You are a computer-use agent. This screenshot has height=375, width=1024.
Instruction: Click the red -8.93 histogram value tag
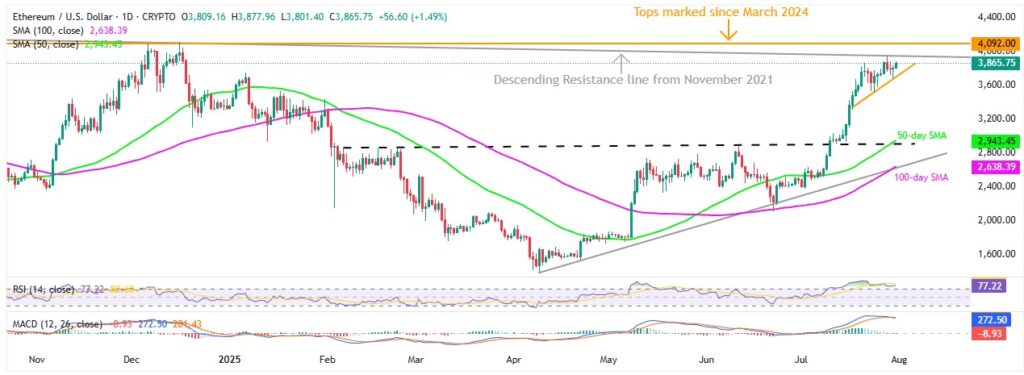989,334
